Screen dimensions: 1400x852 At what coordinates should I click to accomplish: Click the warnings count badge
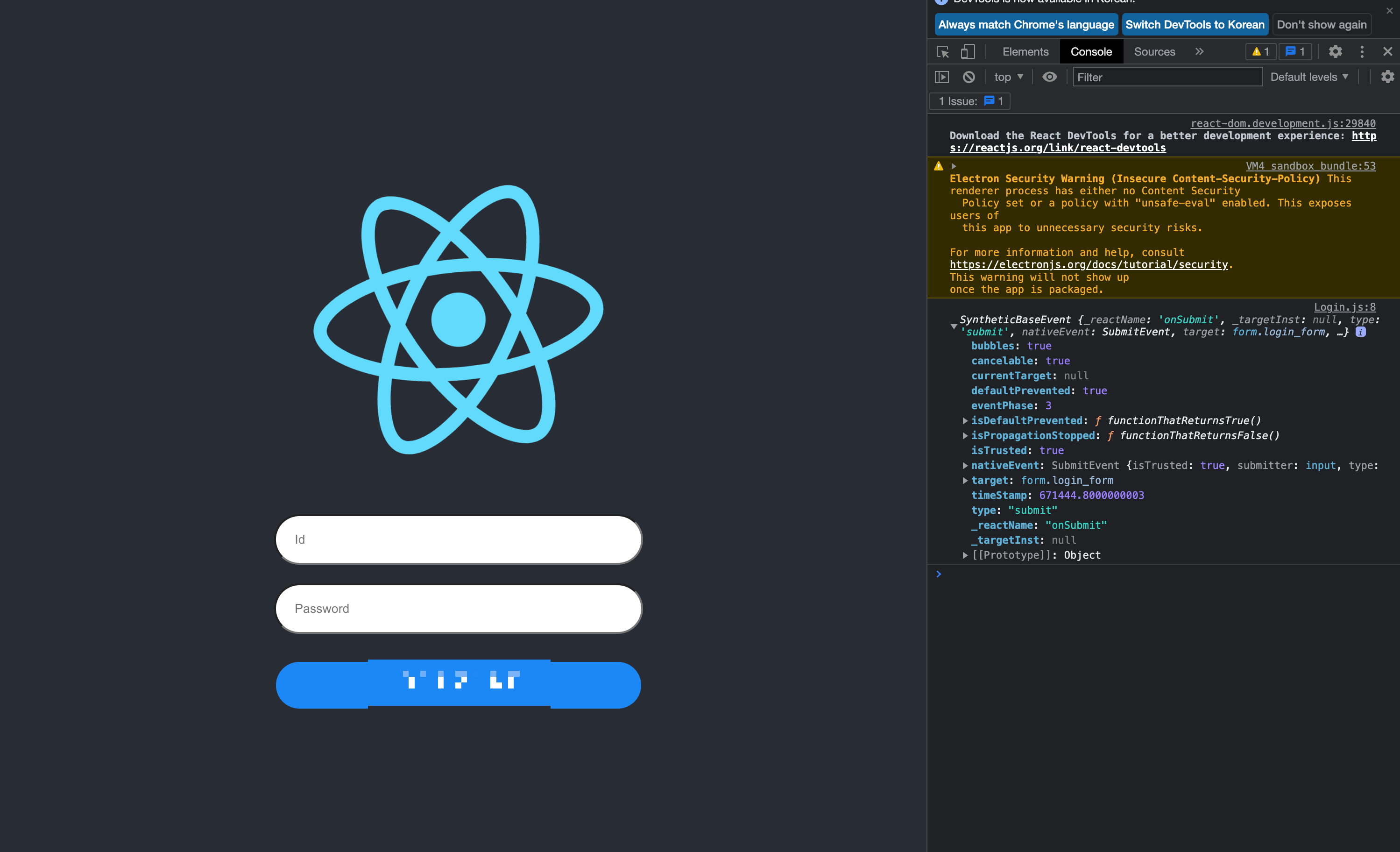(1260, 52)
